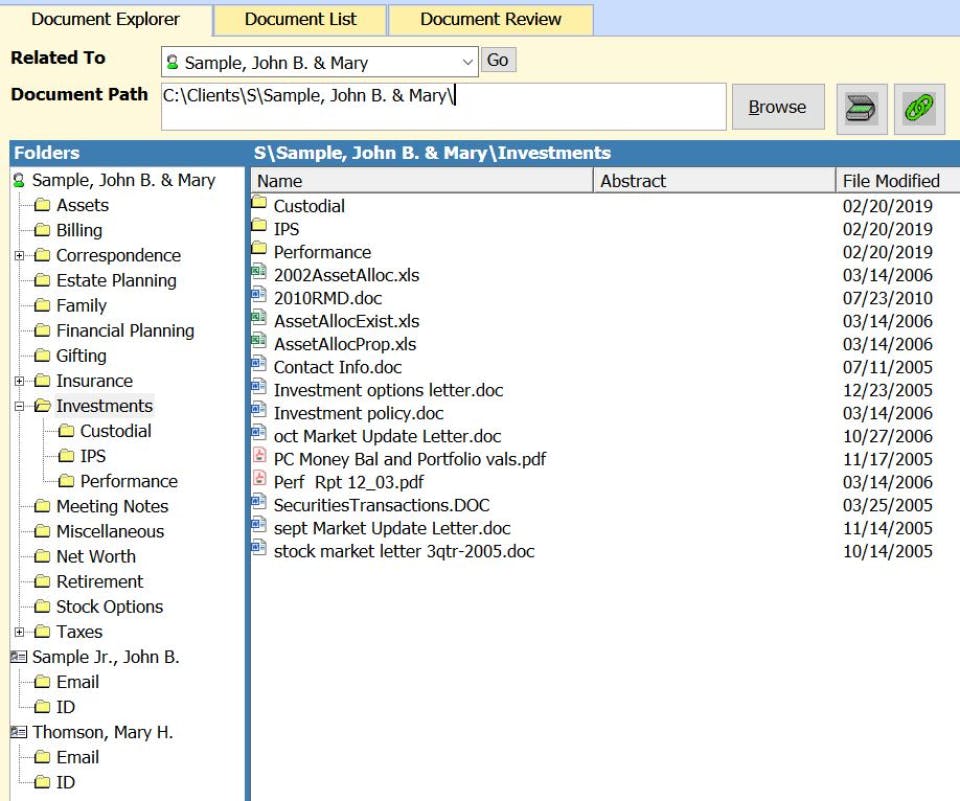Click the Excel icon of 2002AssetAlloc.xls

(x=259, y=271)
